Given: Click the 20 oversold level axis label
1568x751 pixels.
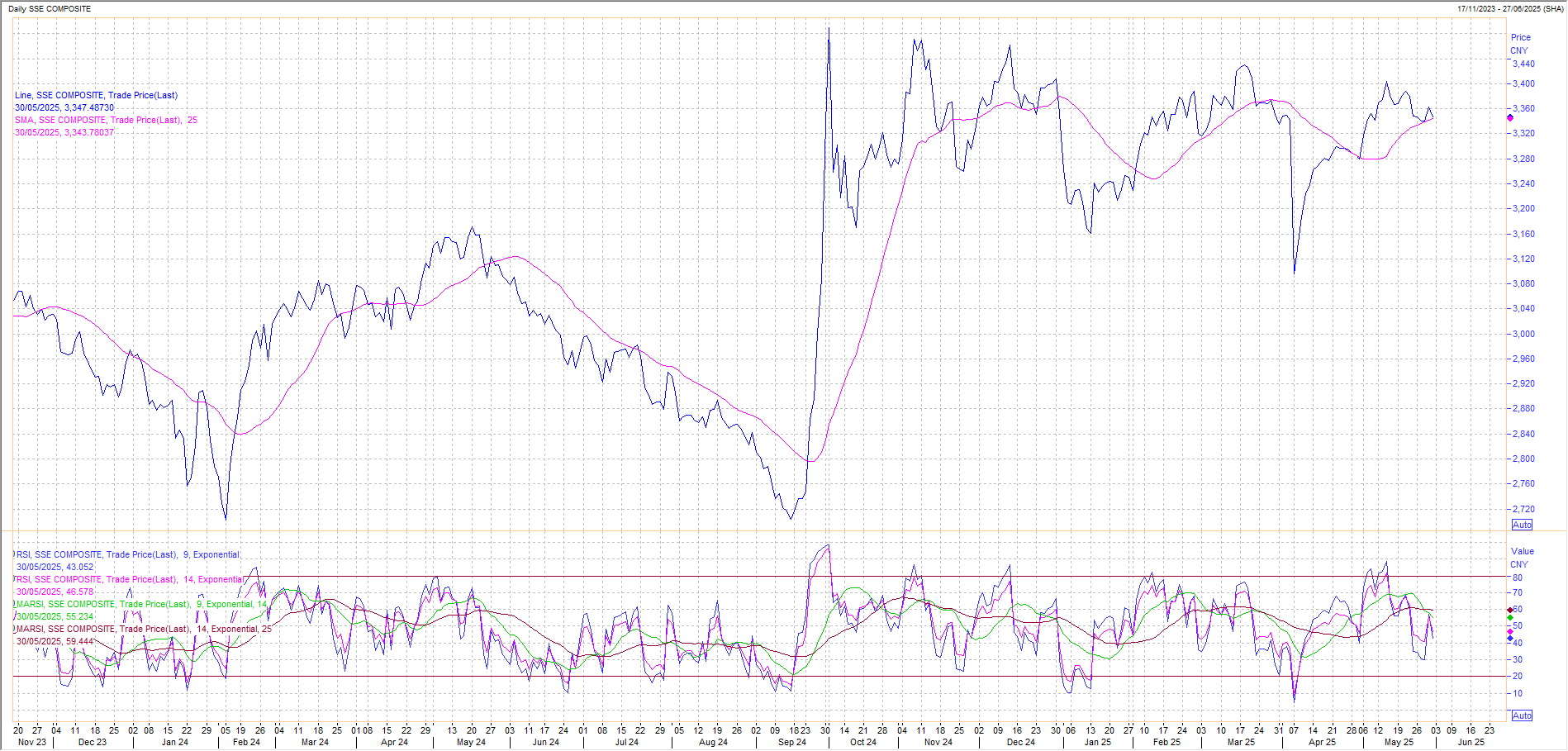Looking at the screenshot, I should click(1518, 677).
